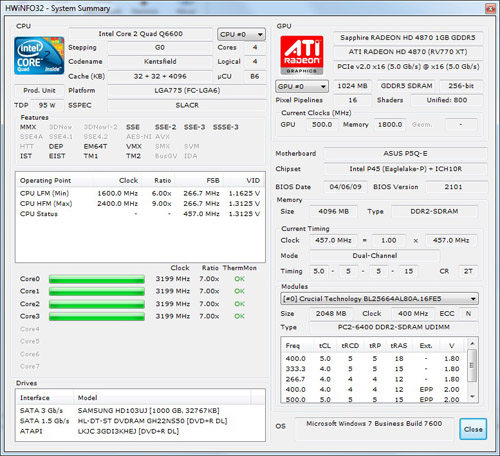Select the CPU Status row
500x456 pixels.
click(140, 214)
